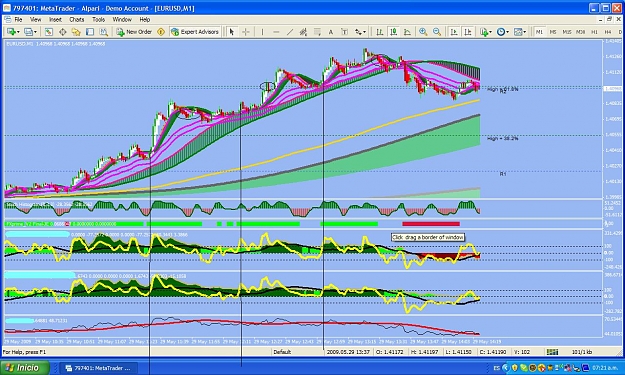625x375 pixels.
Task: Select the Equidistant Channel tool
Action: pos(303,32)
